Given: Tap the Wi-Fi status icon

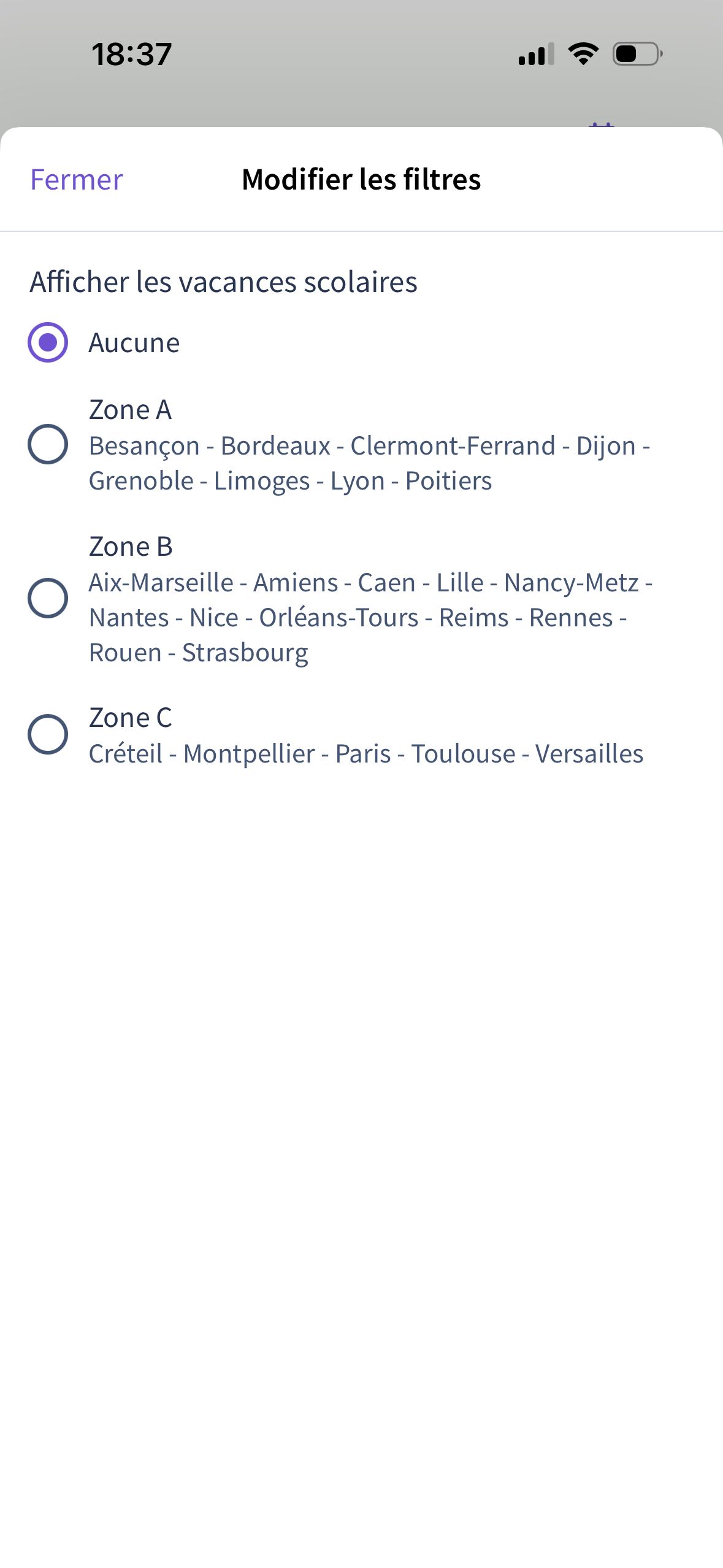Looking at the screenshot, I should click(583, 54).
